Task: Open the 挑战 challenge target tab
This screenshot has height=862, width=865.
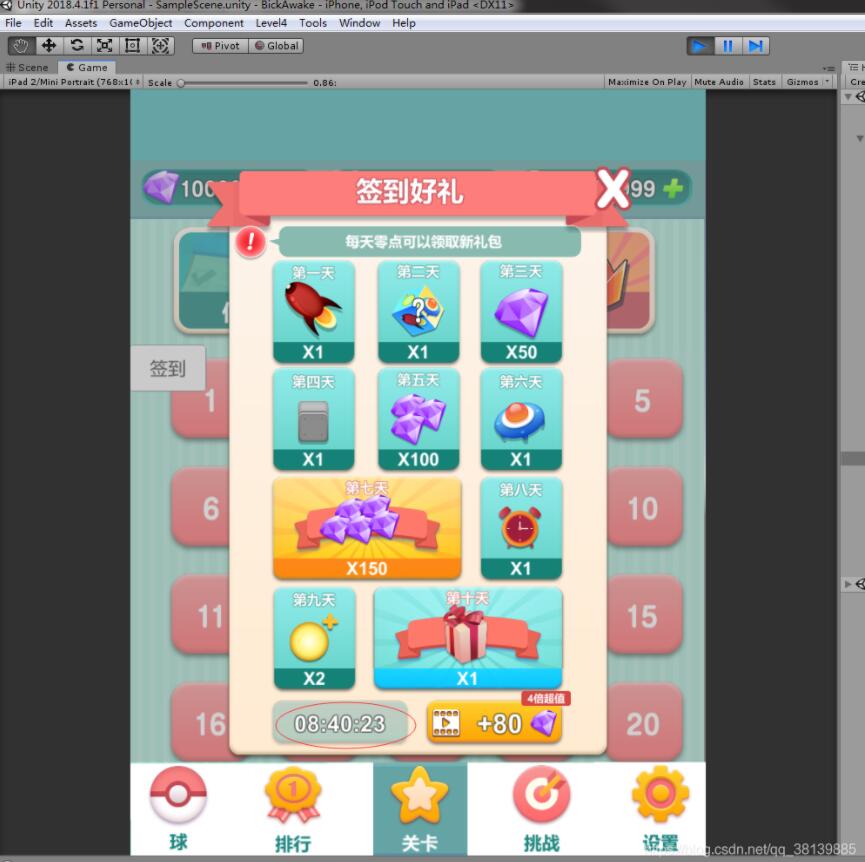Action: pyautogui.click(x=542, y=809)
